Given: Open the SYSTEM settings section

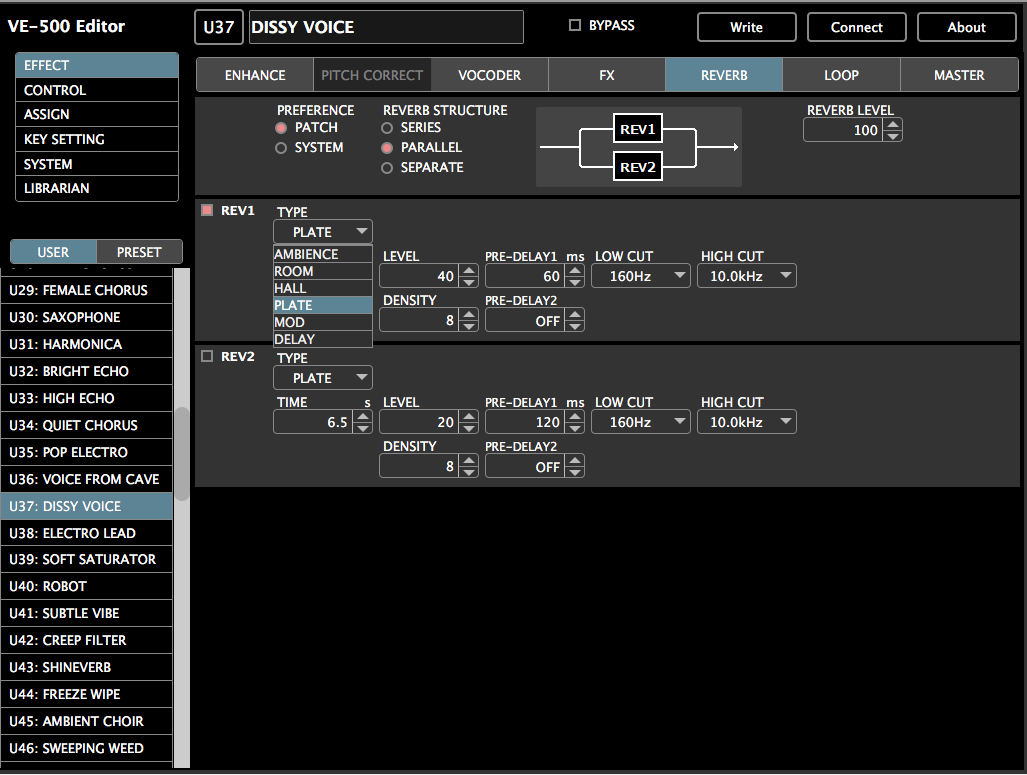Looking at the screenshot, I should [x=96, y=164].
